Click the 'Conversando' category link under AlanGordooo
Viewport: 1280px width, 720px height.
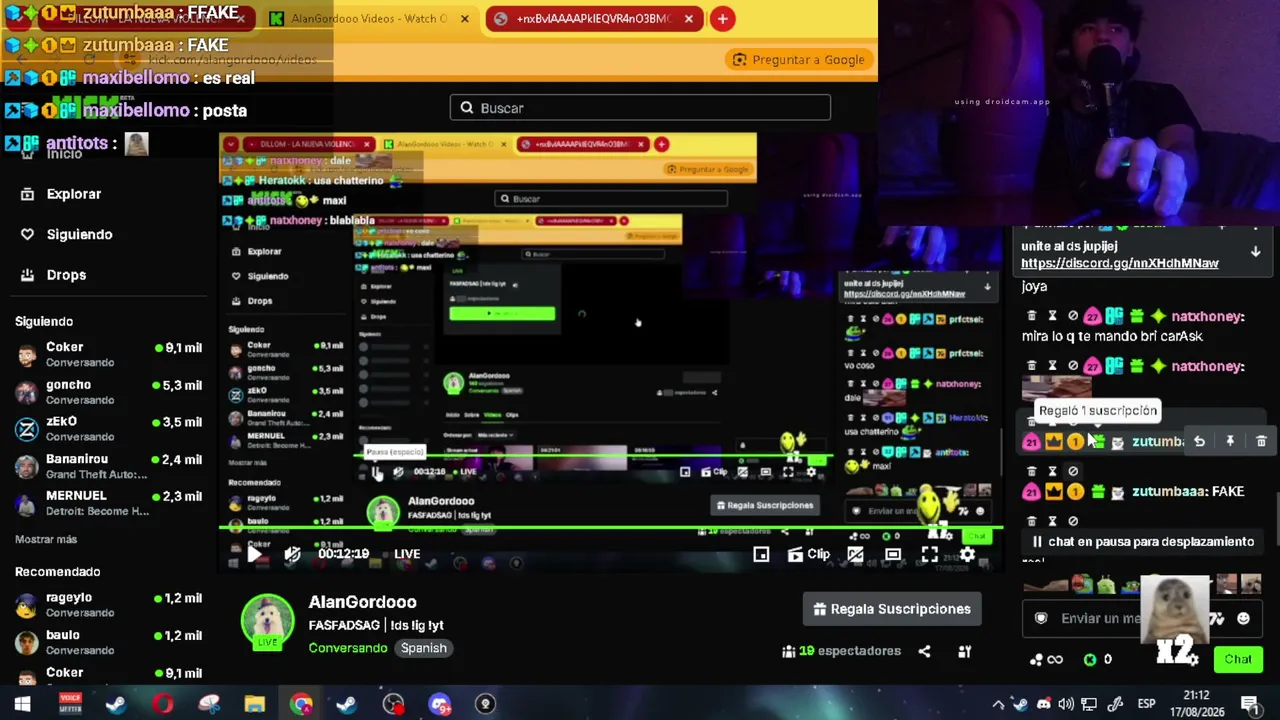click(348, 648)
